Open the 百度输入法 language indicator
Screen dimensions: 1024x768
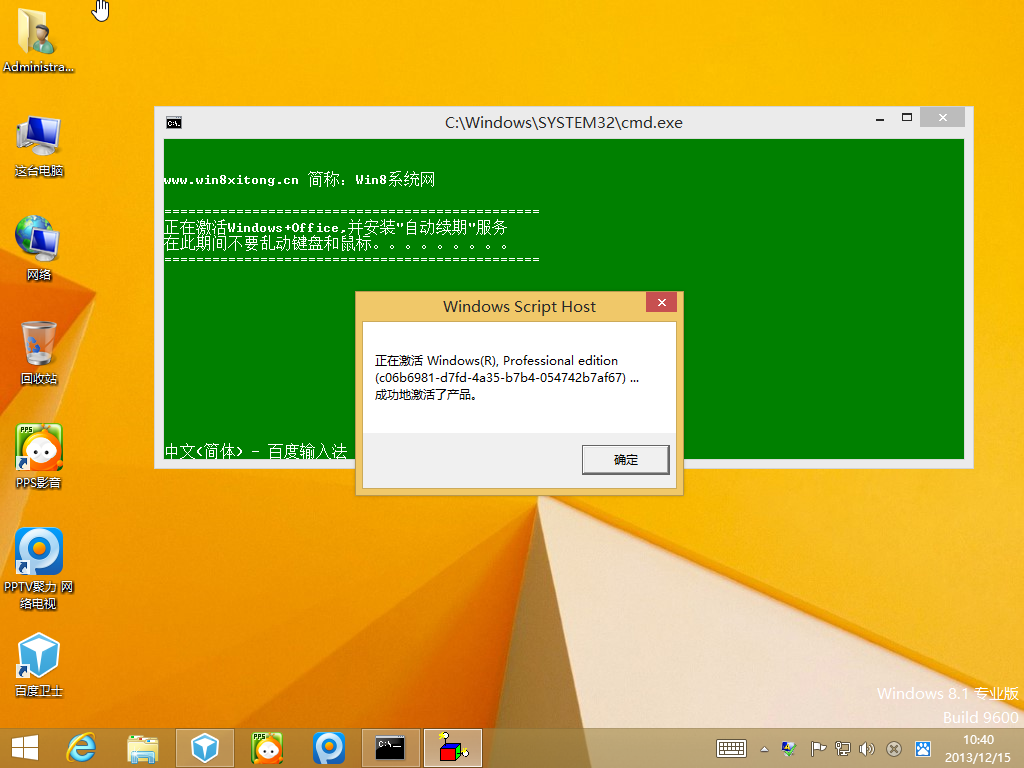point(255,450)
